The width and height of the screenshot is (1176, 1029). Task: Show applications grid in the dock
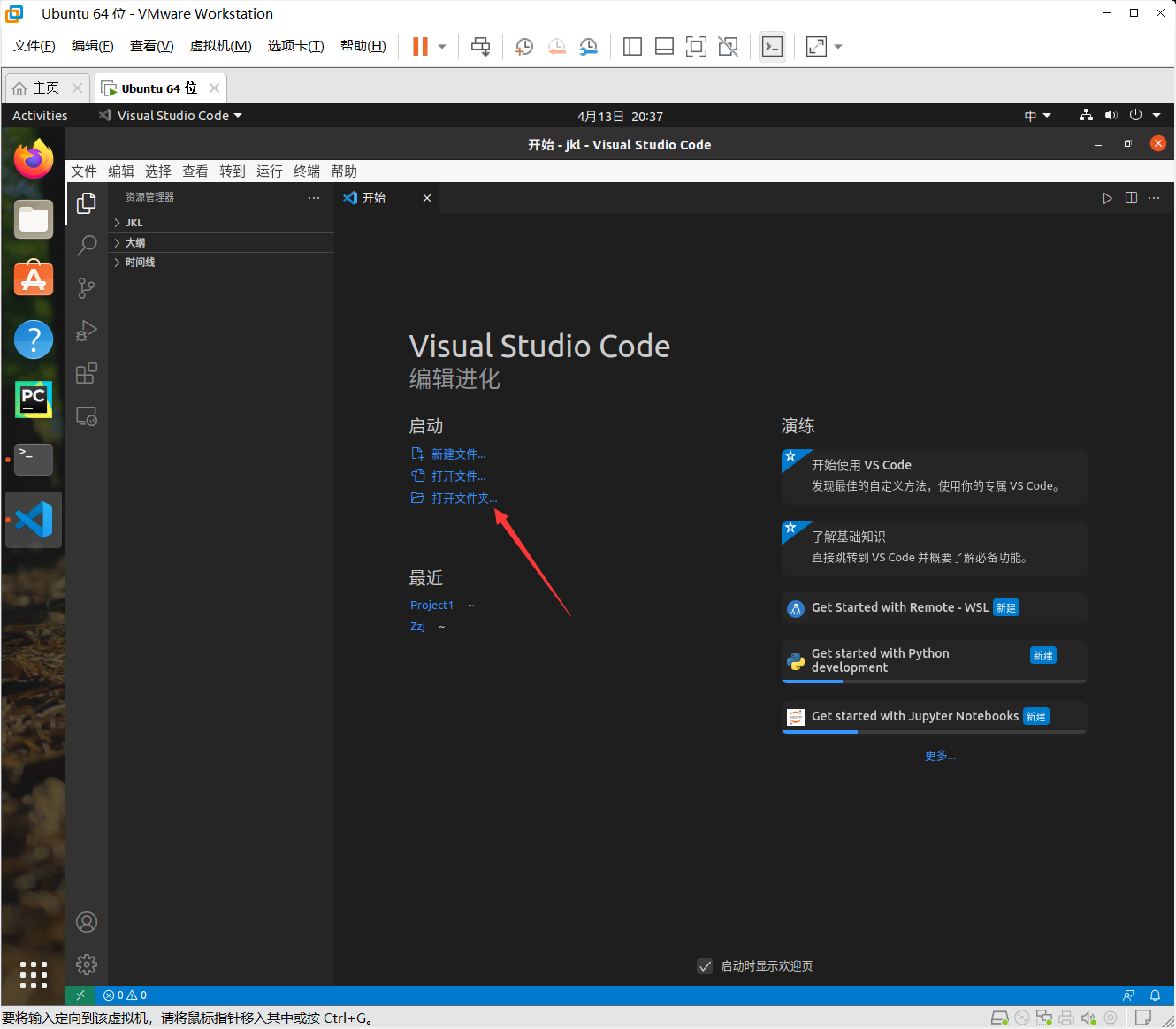click(34, 974)
